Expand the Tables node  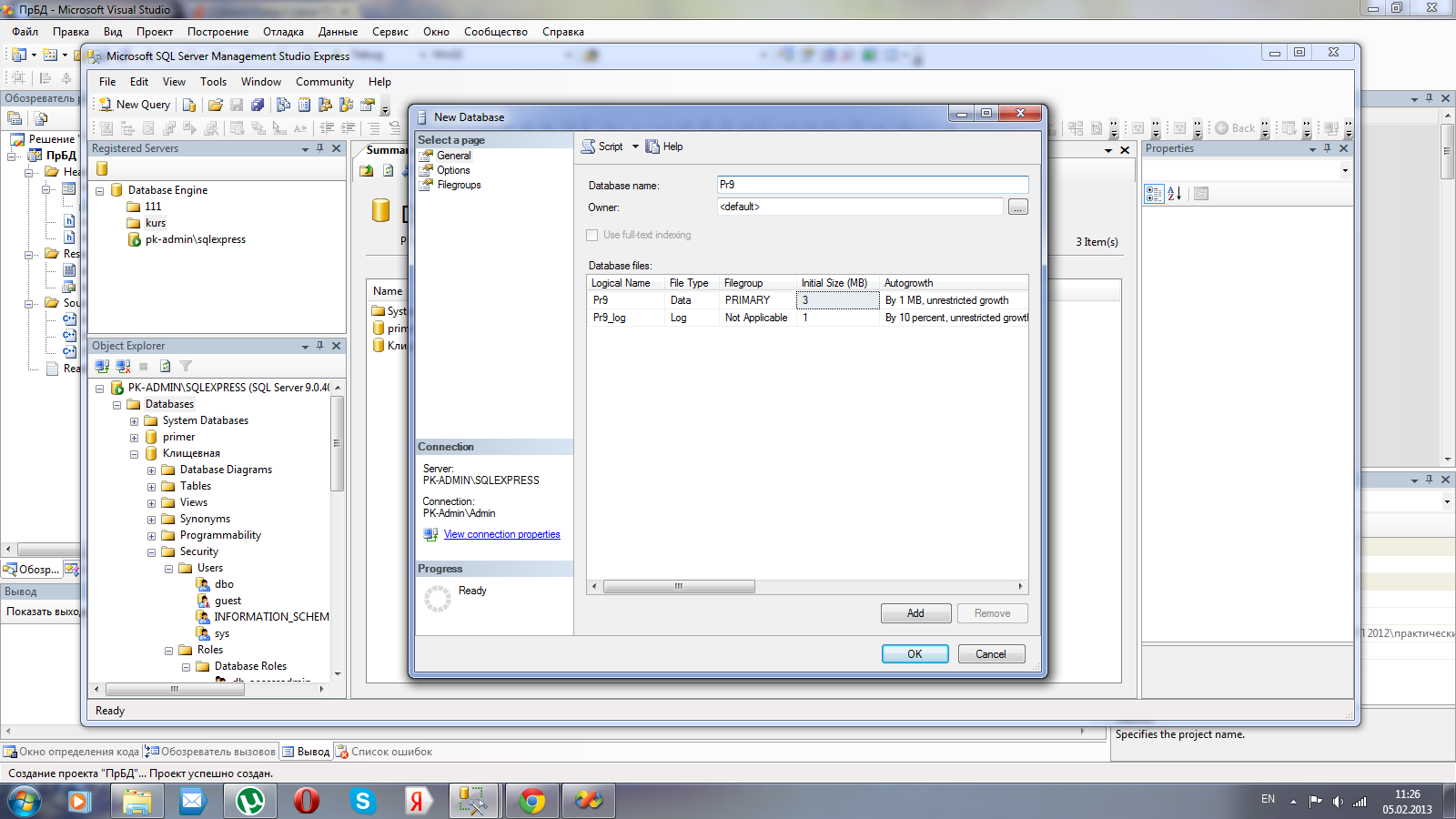tap(152, 487)
